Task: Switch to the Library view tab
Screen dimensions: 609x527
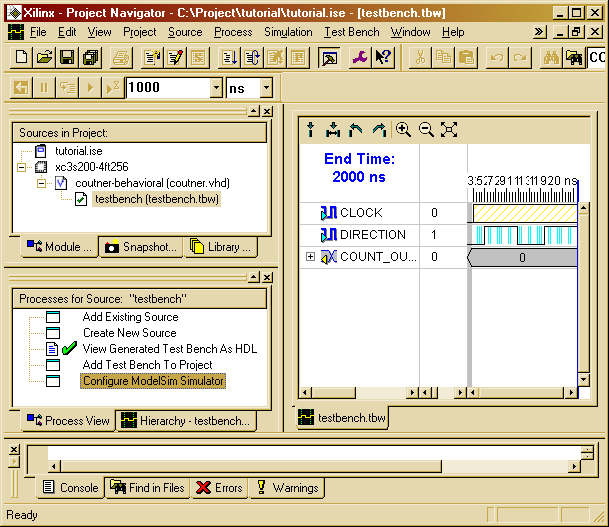Action: [220, 247]
